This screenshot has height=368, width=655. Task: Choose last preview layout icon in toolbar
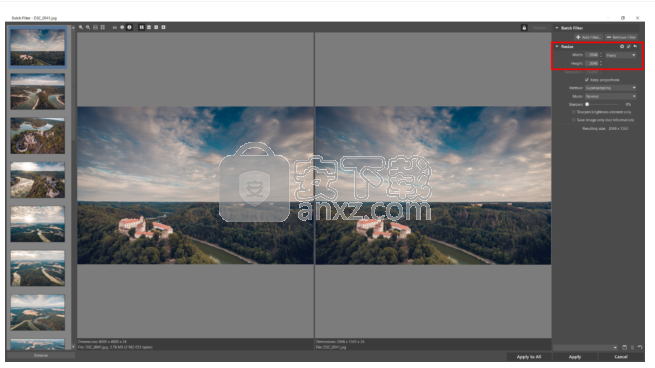(x=163, y=27)
